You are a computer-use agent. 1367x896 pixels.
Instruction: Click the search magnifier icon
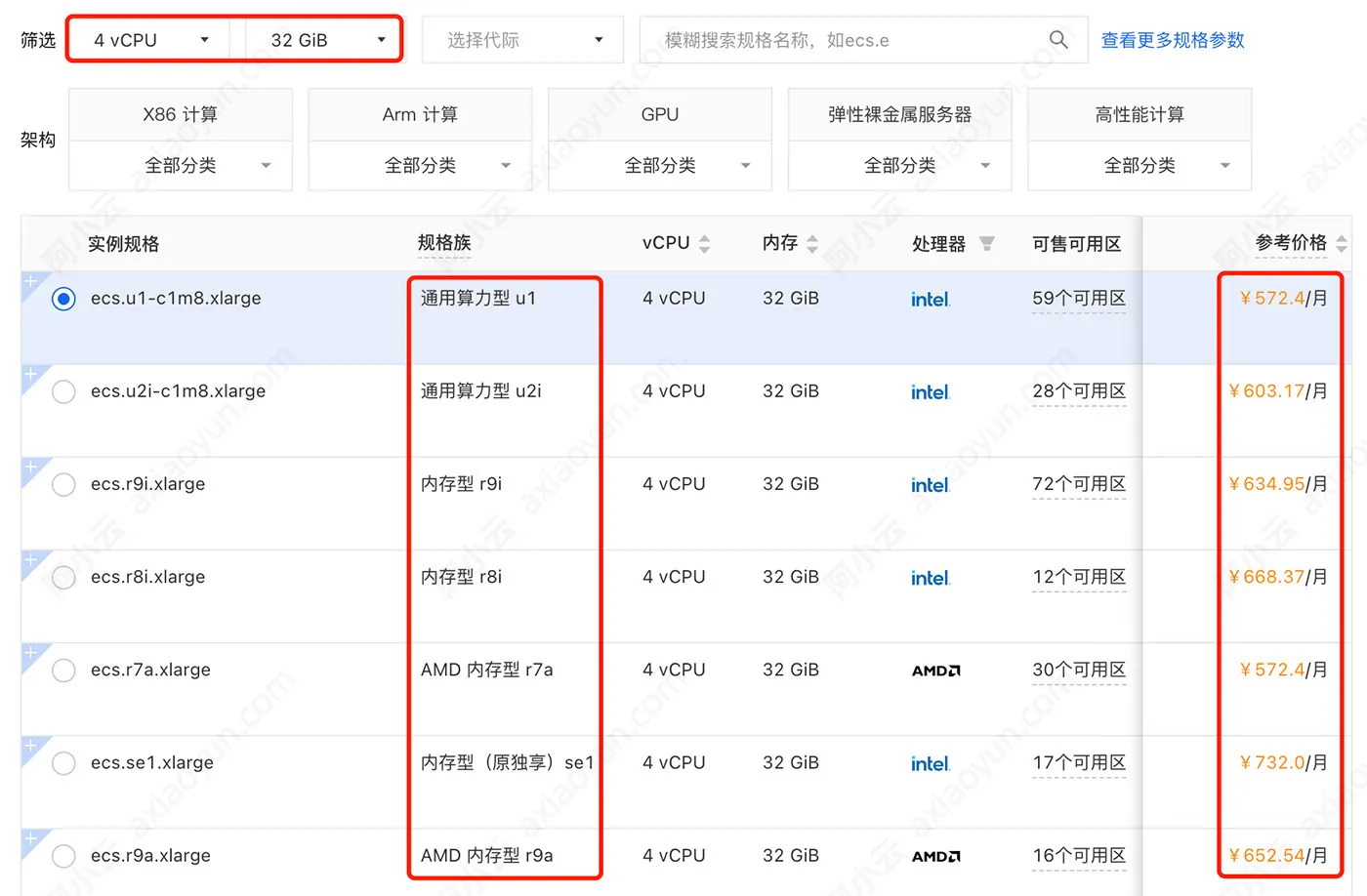coord(1058,40)
